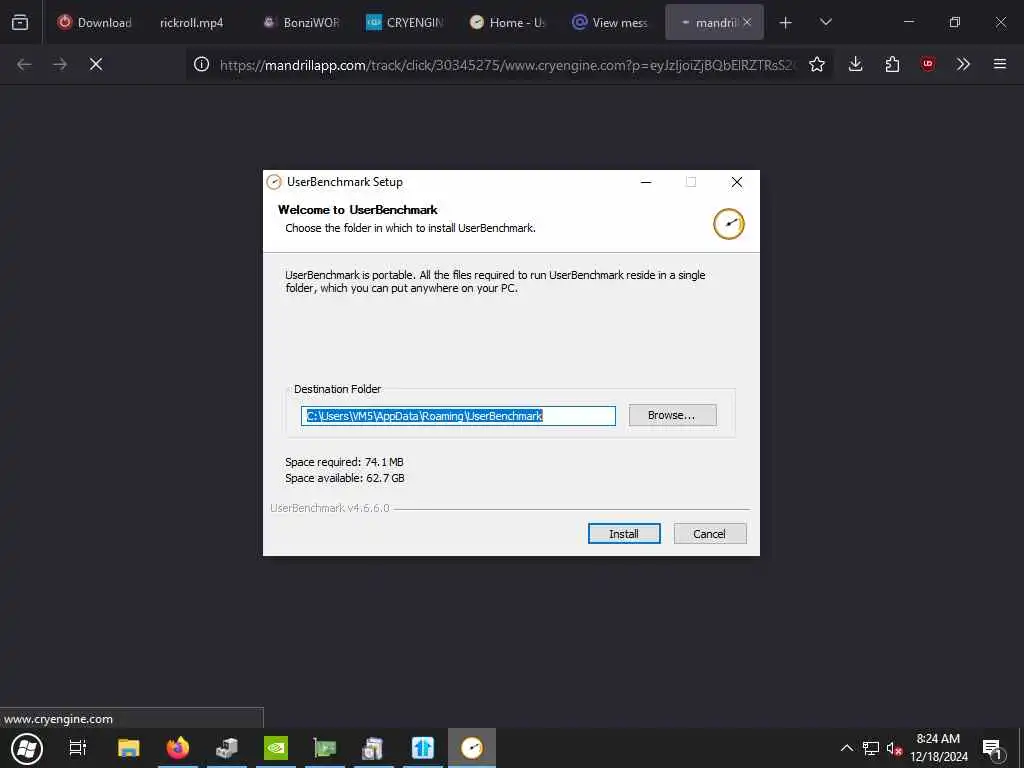This screenshot has width=1024, height=768.
Task: Show hidden system tray icons
Action: (846, 748)
